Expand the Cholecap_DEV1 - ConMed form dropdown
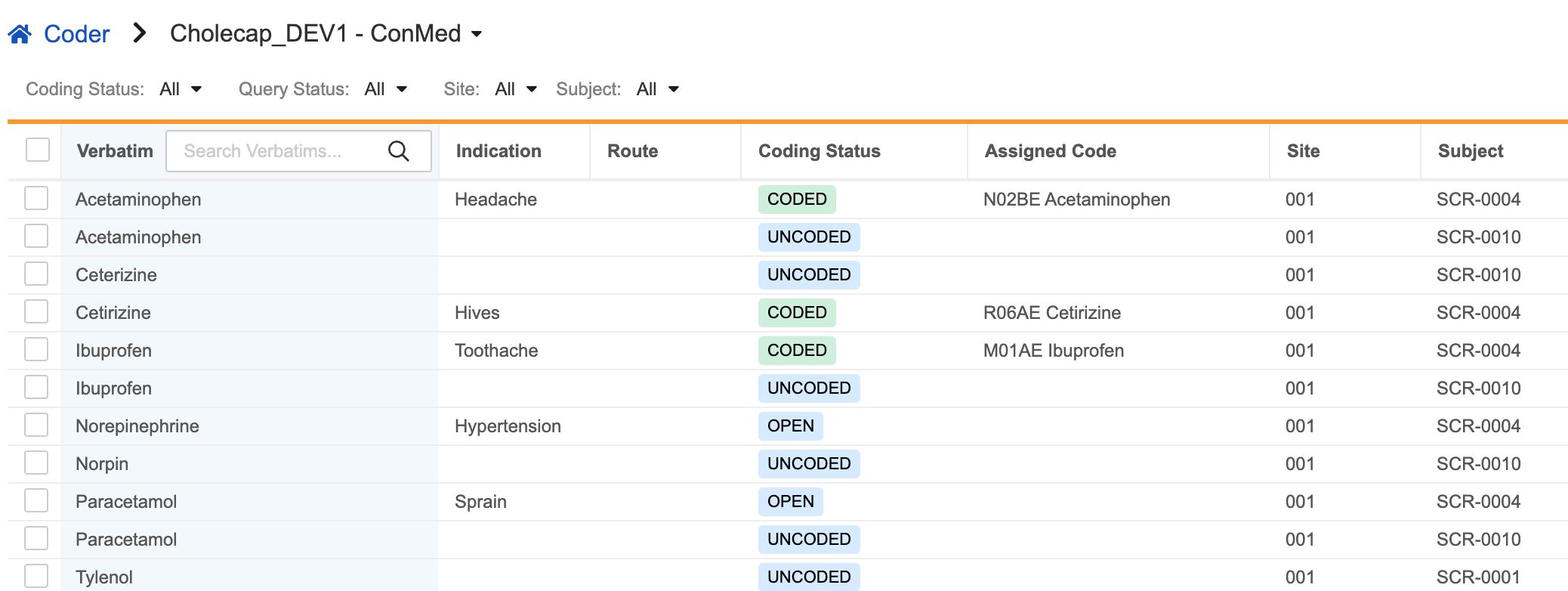 477,34
